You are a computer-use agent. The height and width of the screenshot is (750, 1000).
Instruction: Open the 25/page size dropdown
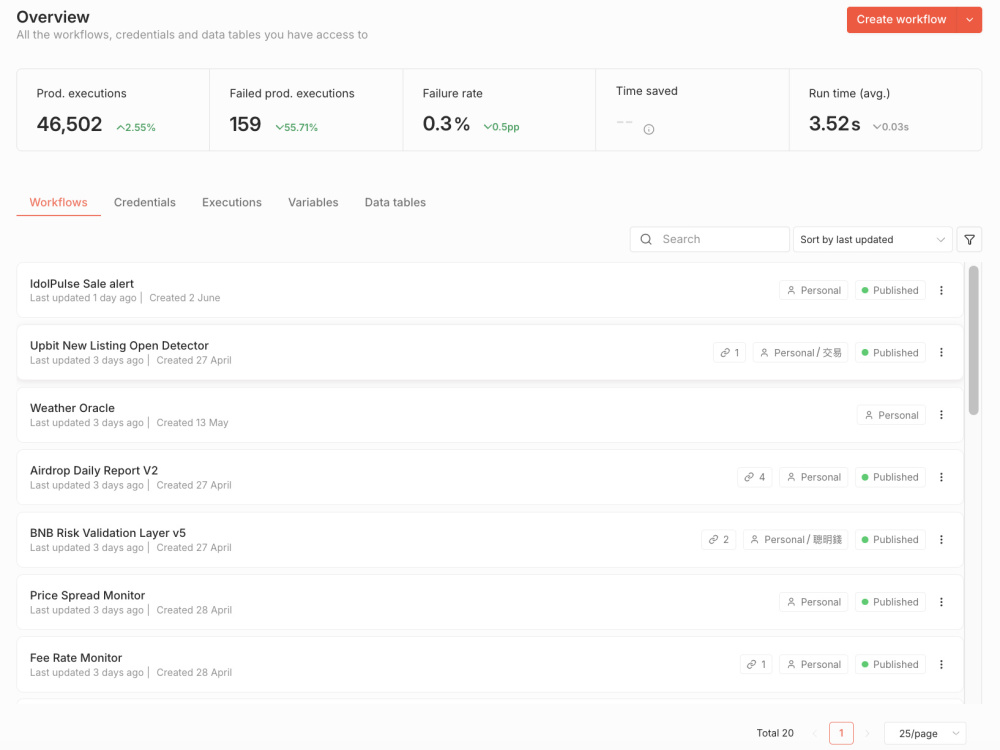click(925, 733)
